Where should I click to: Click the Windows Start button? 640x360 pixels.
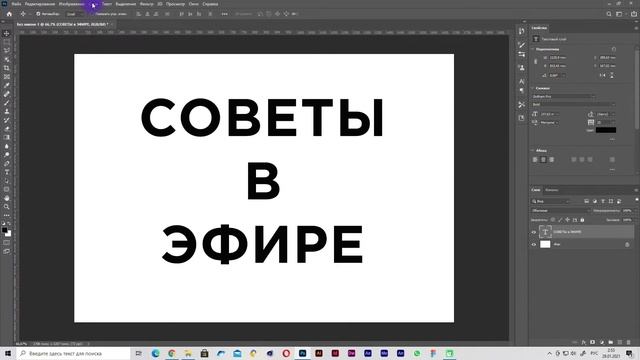[8, 353]
